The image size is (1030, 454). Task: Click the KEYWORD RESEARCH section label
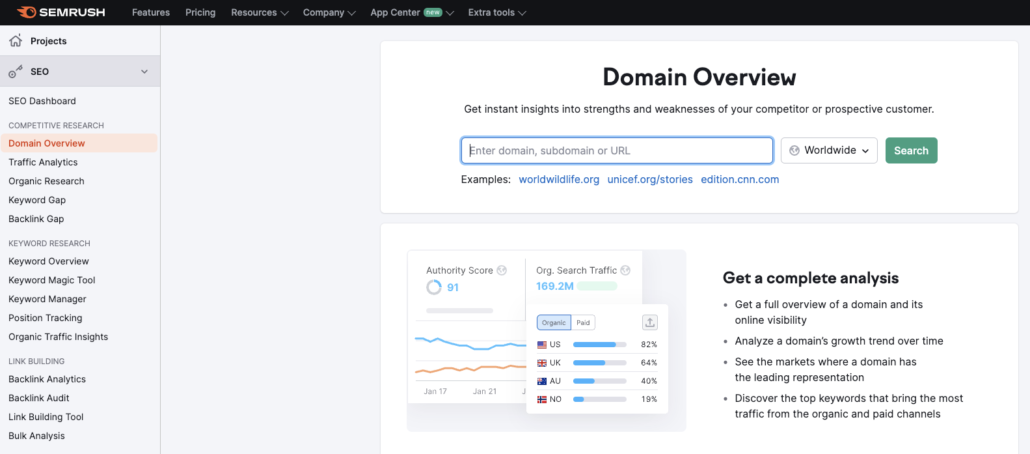(x=49, y=243)
